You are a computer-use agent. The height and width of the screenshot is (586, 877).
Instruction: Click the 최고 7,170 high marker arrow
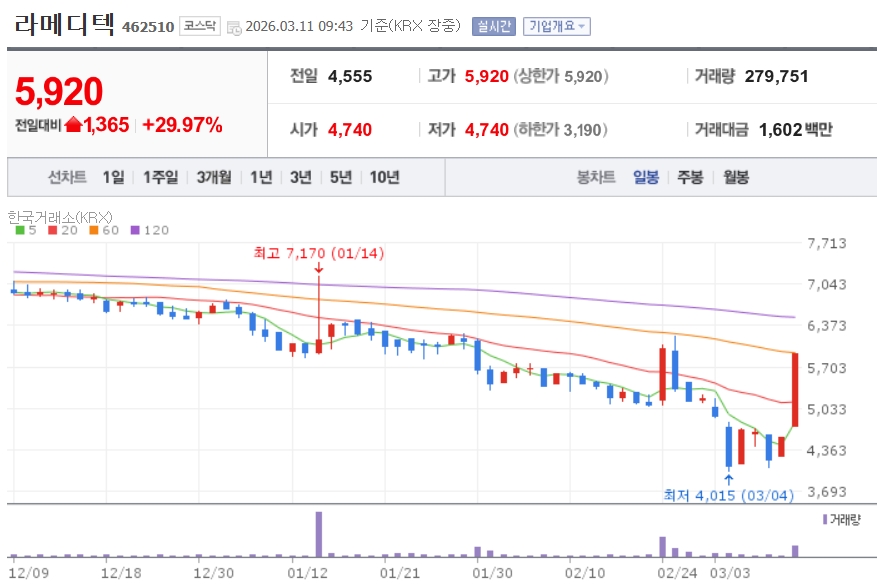(x=319, y=268)
